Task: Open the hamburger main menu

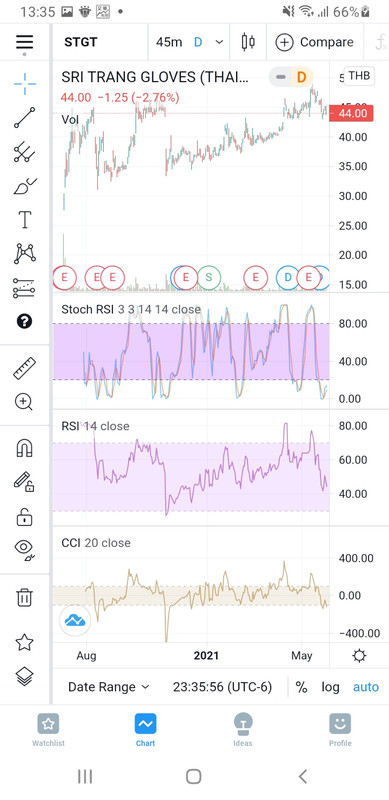Action: [x=24, y=42]
